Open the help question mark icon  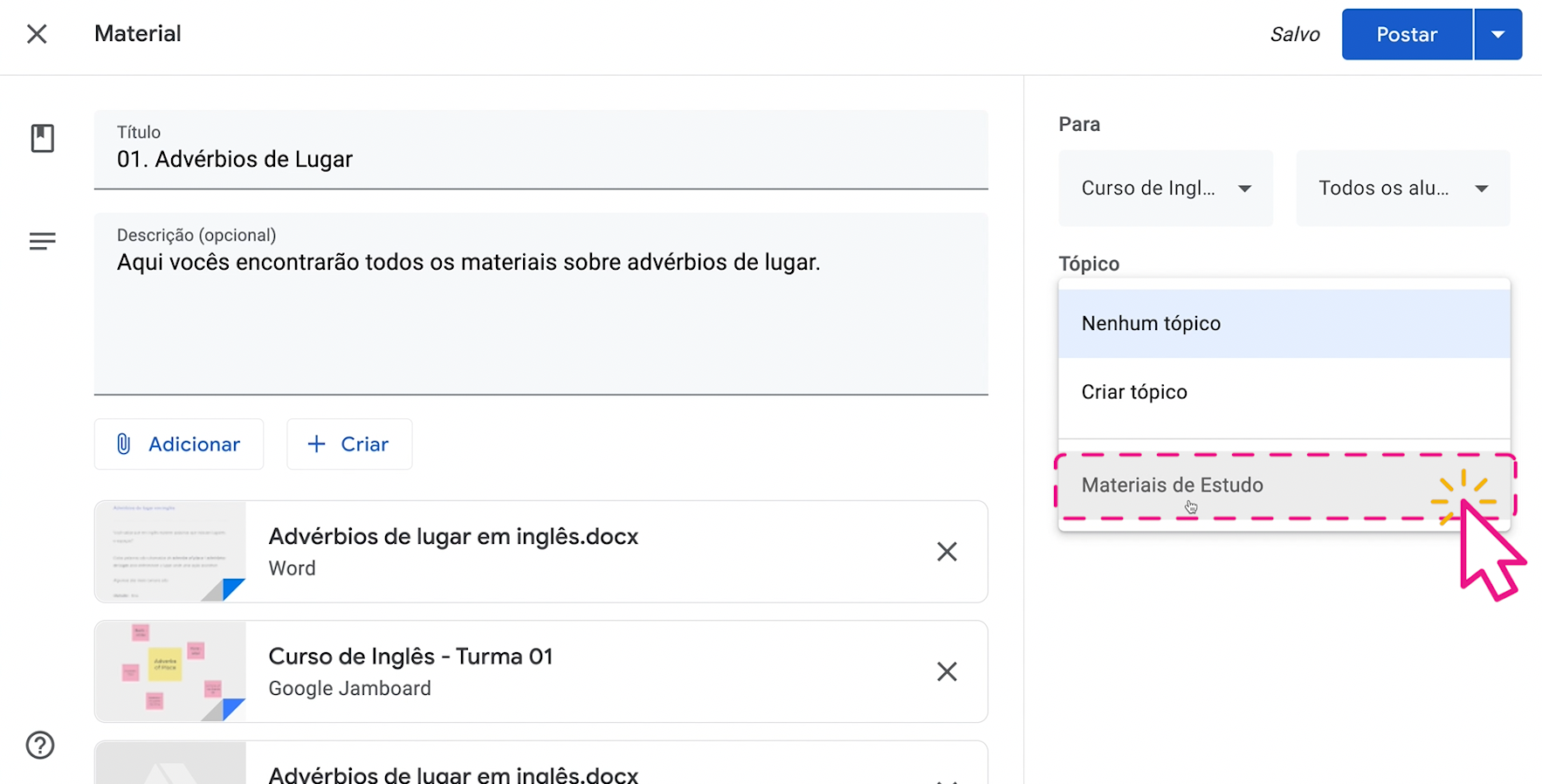pyautogui.click(x=40, y=745)
